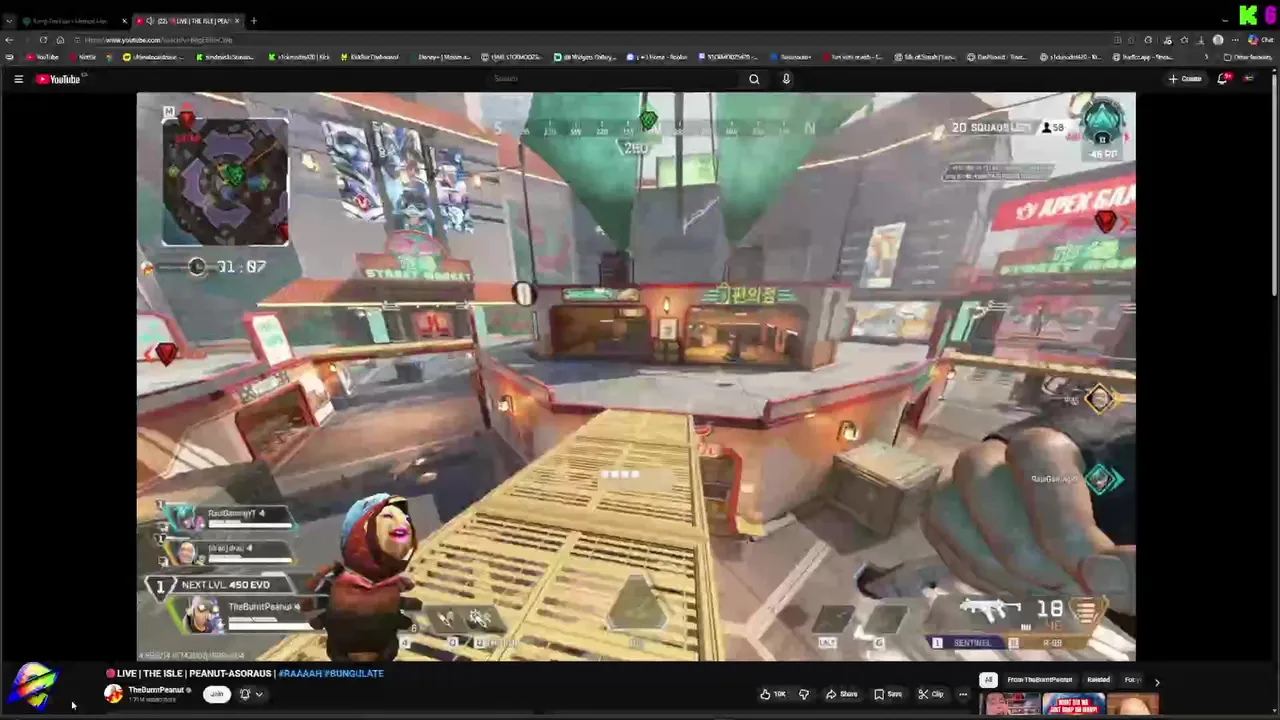
Task: Mute the tab via the speaker icon
Action: tap(150, 20)
